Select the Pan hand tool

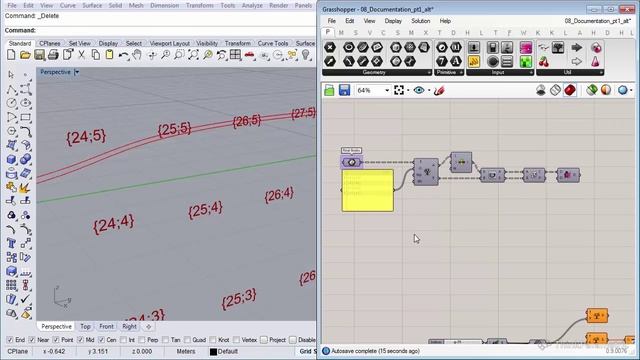click(137, 55)
